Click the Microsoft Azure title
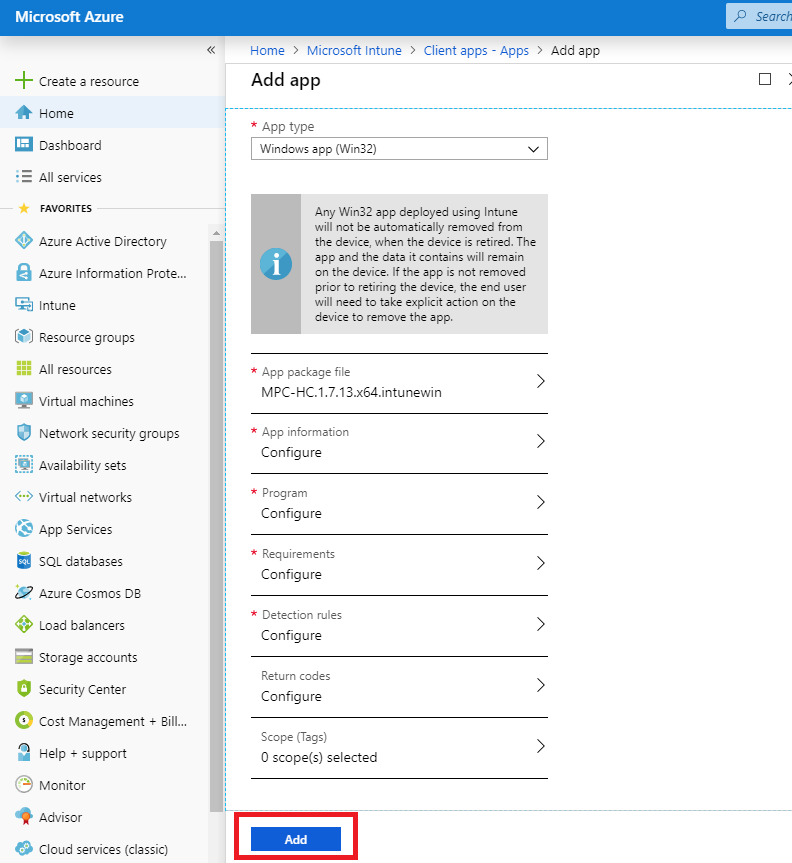 click(x=69, y=17)
